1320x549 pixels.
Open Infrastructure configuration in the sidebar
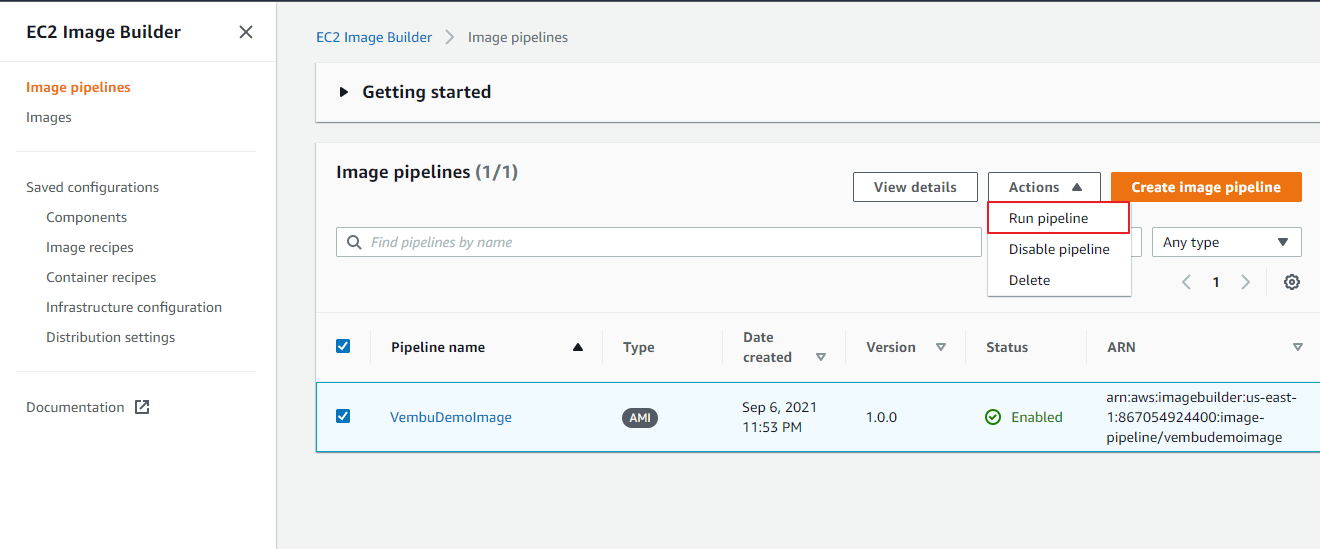[134, 307]
